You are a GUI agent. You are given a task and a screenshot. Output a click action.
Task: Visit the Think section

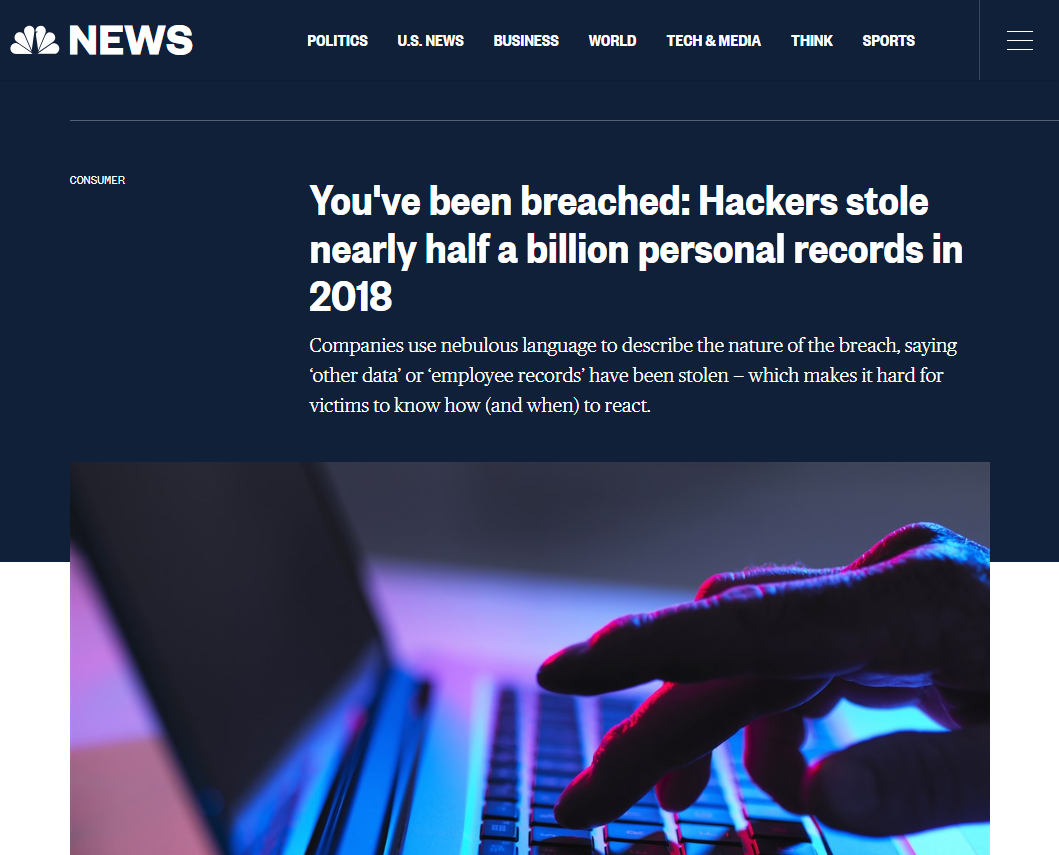[x=812, y=41]
